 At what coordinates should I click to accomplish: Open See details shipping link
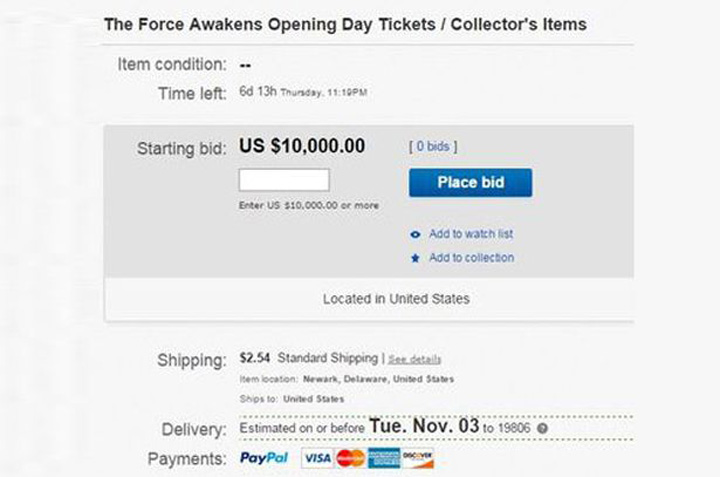[415, 359]
